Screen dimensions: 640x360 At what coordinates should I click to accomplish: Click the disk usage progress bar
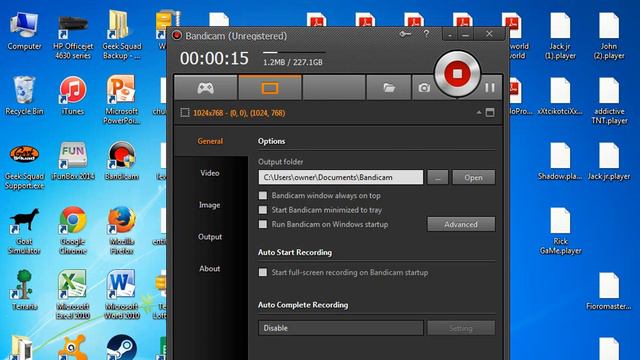(294, 52)
